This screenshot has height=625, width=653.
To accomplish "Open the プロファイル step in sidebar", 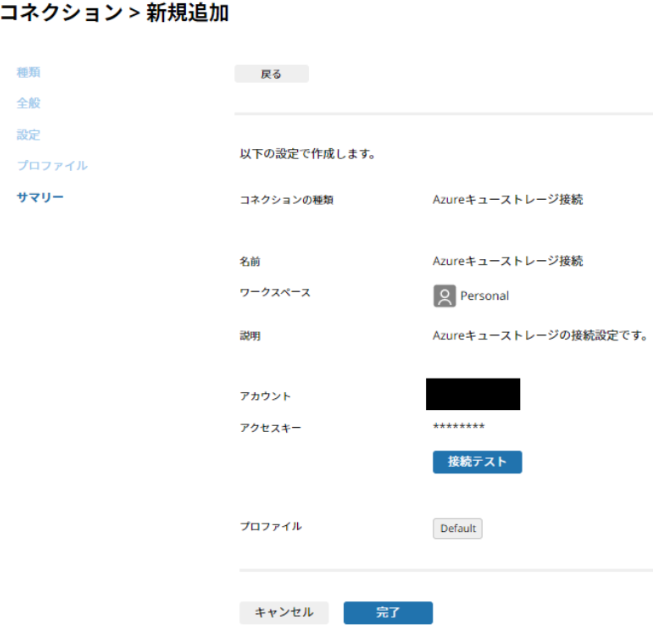I will click(x=52, y=166).
